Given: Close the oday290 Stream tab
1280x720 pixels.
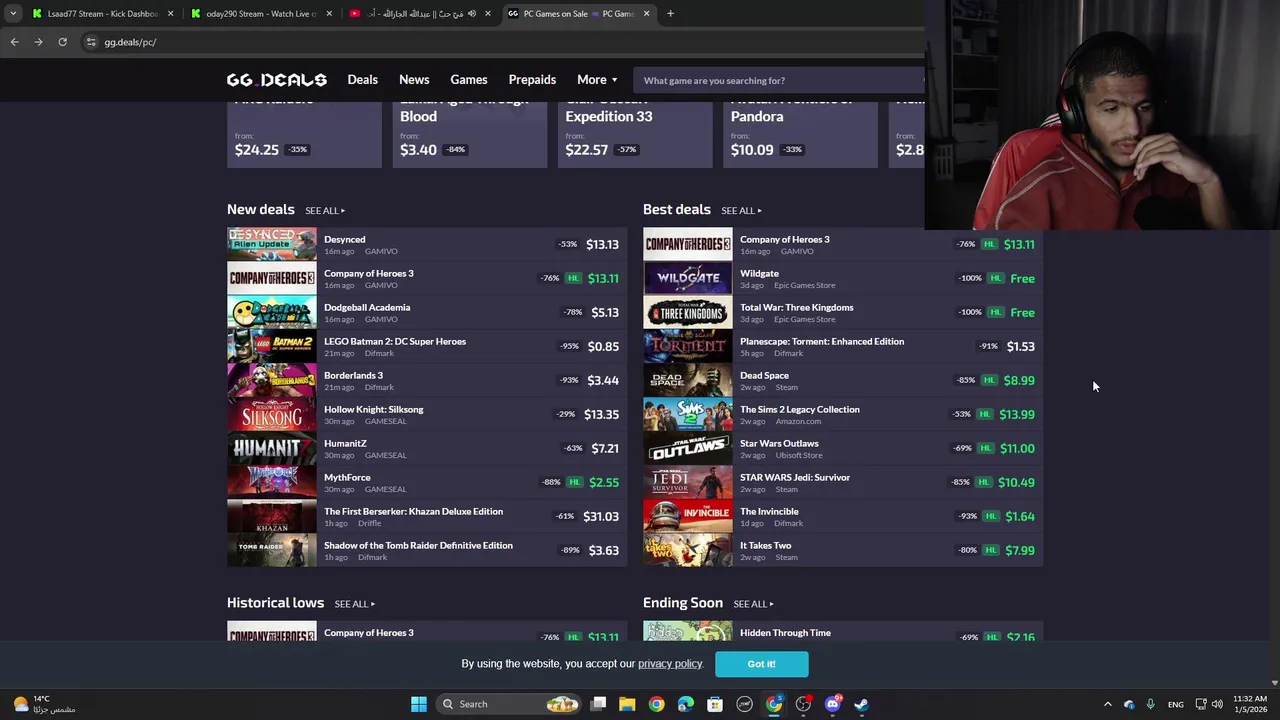Looking at the screenshot, I should [x=329, y=14].
